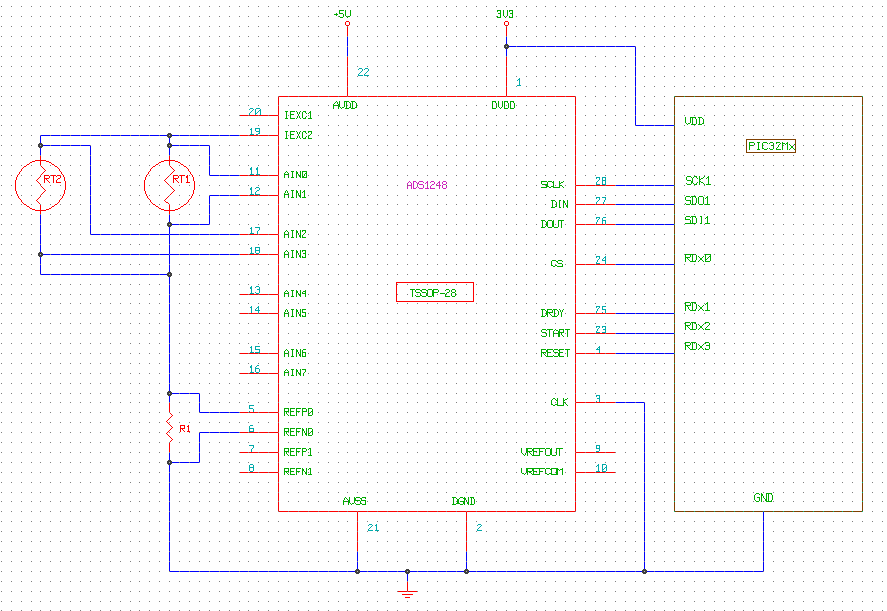Click the SDO1 label on PIC32Mx
887x611 pixels.
tap(697, 201)
